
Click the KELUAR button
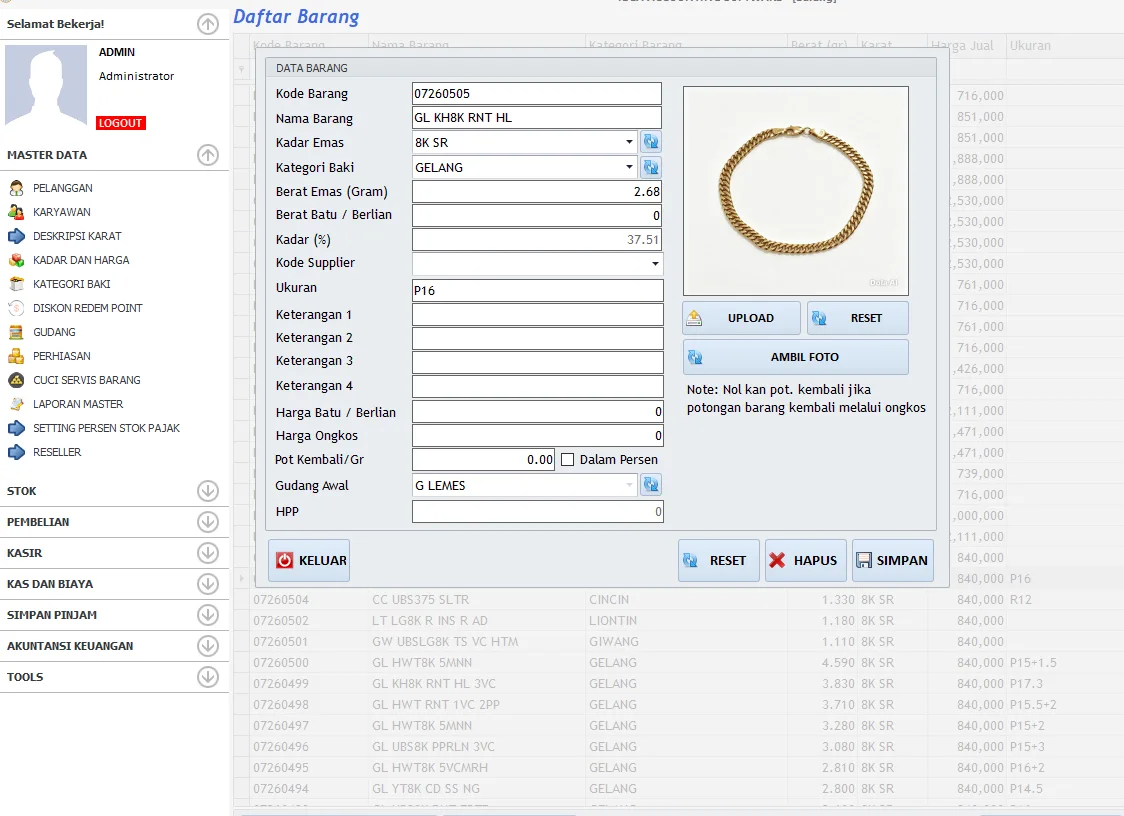[309, 561]
